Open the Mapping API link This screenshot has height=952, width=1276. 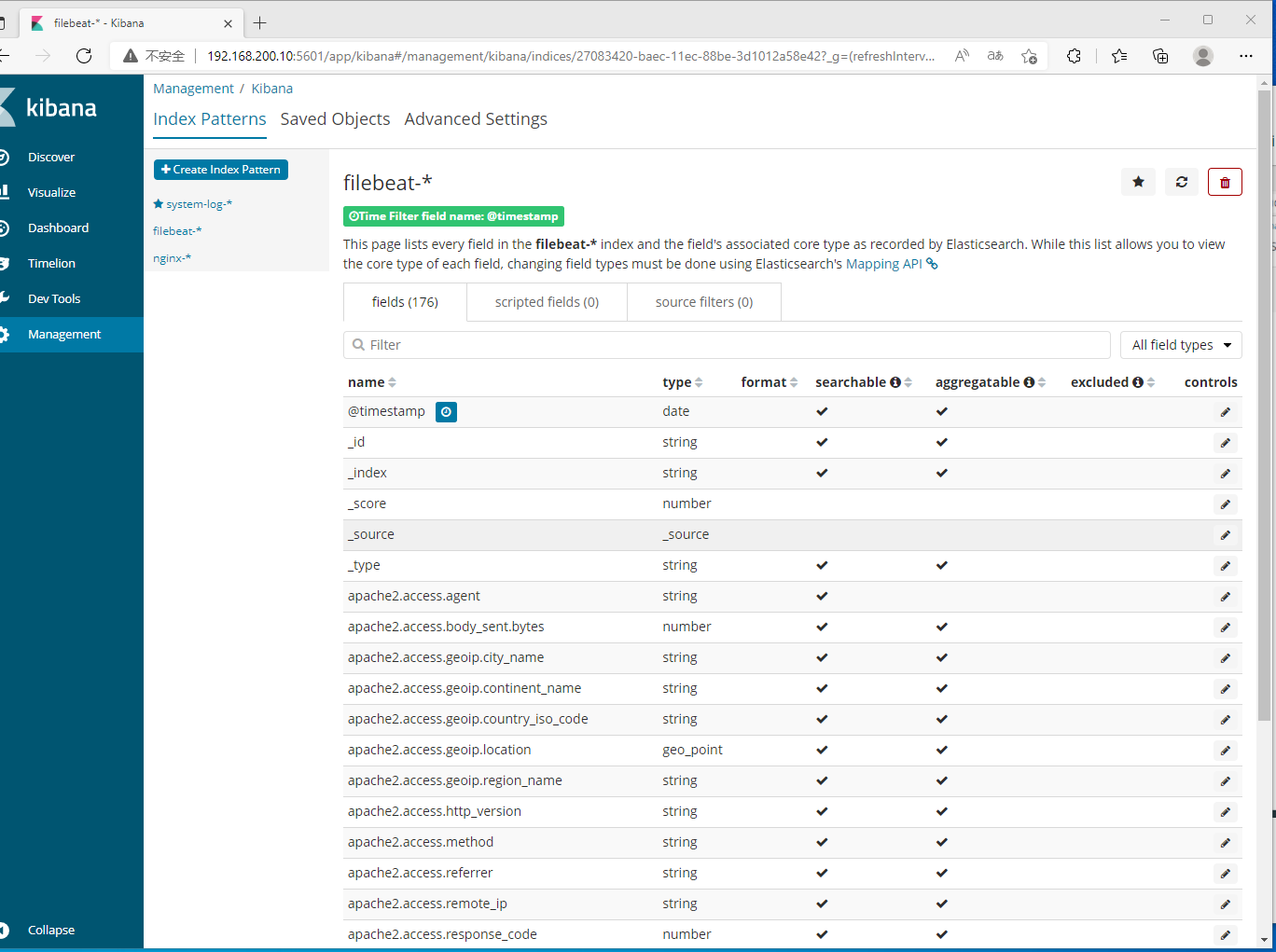tap(883, 264)
